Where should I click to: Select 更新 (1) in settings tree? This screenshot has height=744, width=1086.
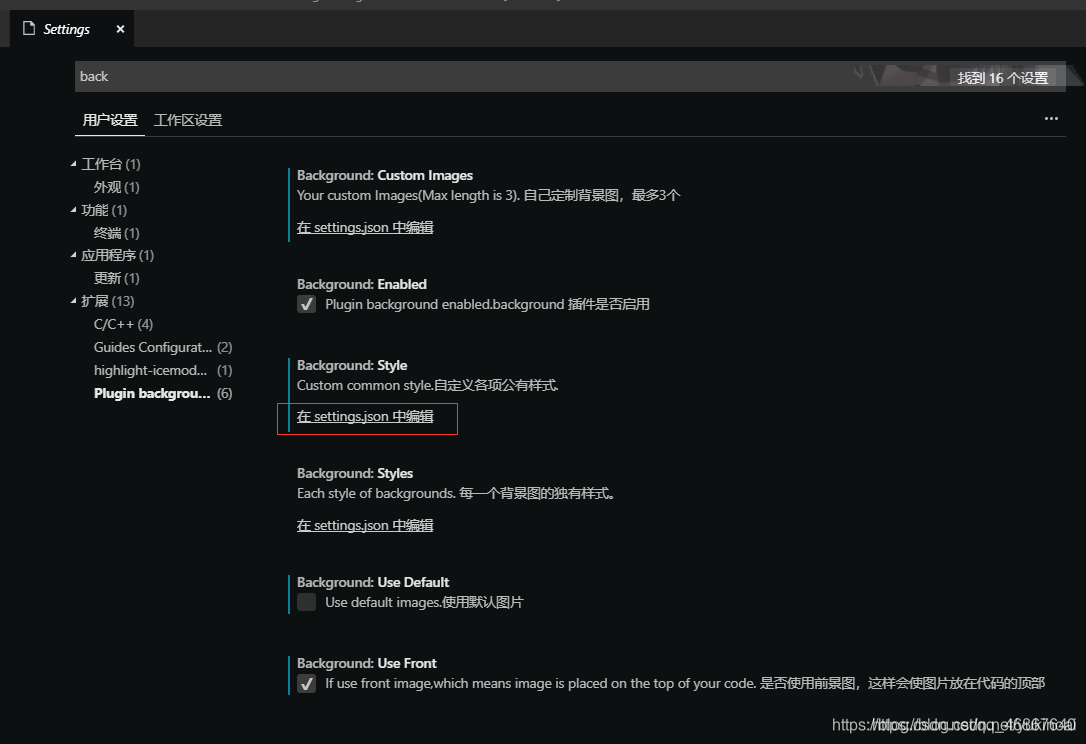click(116, 278)
